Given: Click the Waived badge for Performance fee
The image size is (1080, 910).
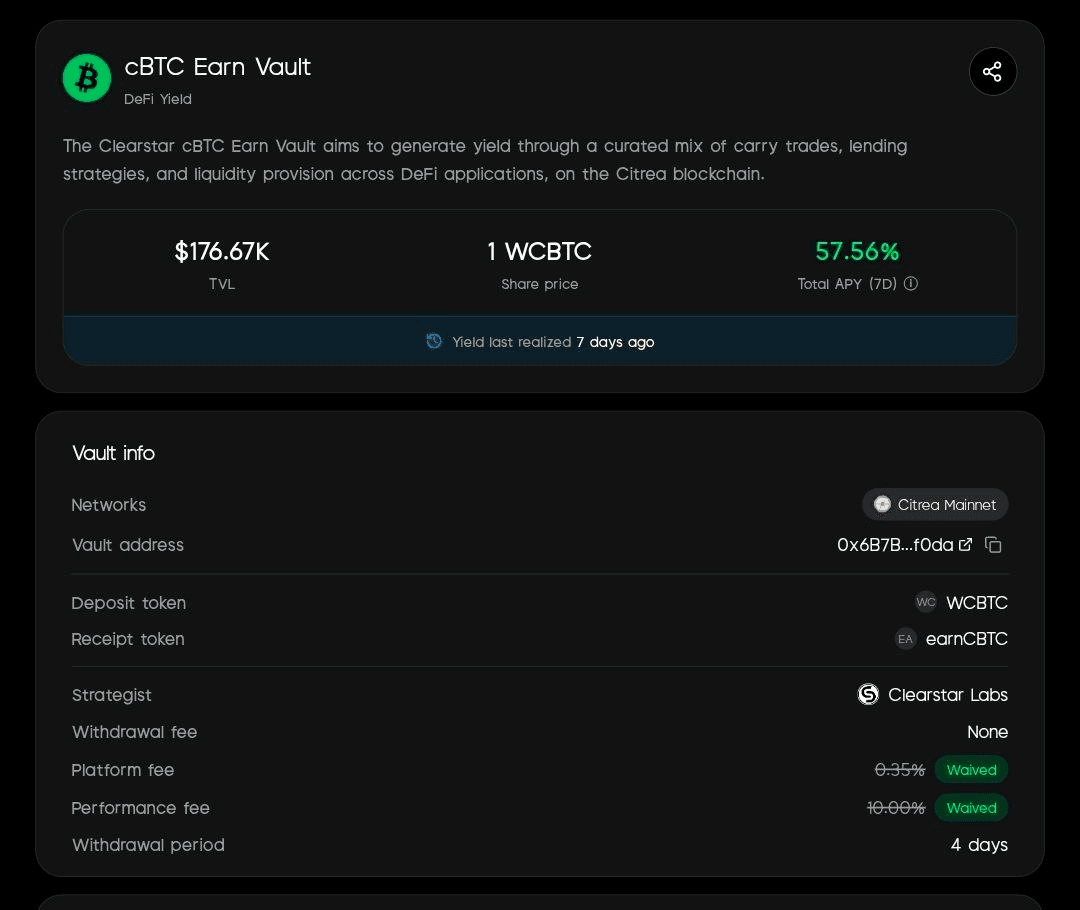Looking at the screenshot, I should point(971,807).
